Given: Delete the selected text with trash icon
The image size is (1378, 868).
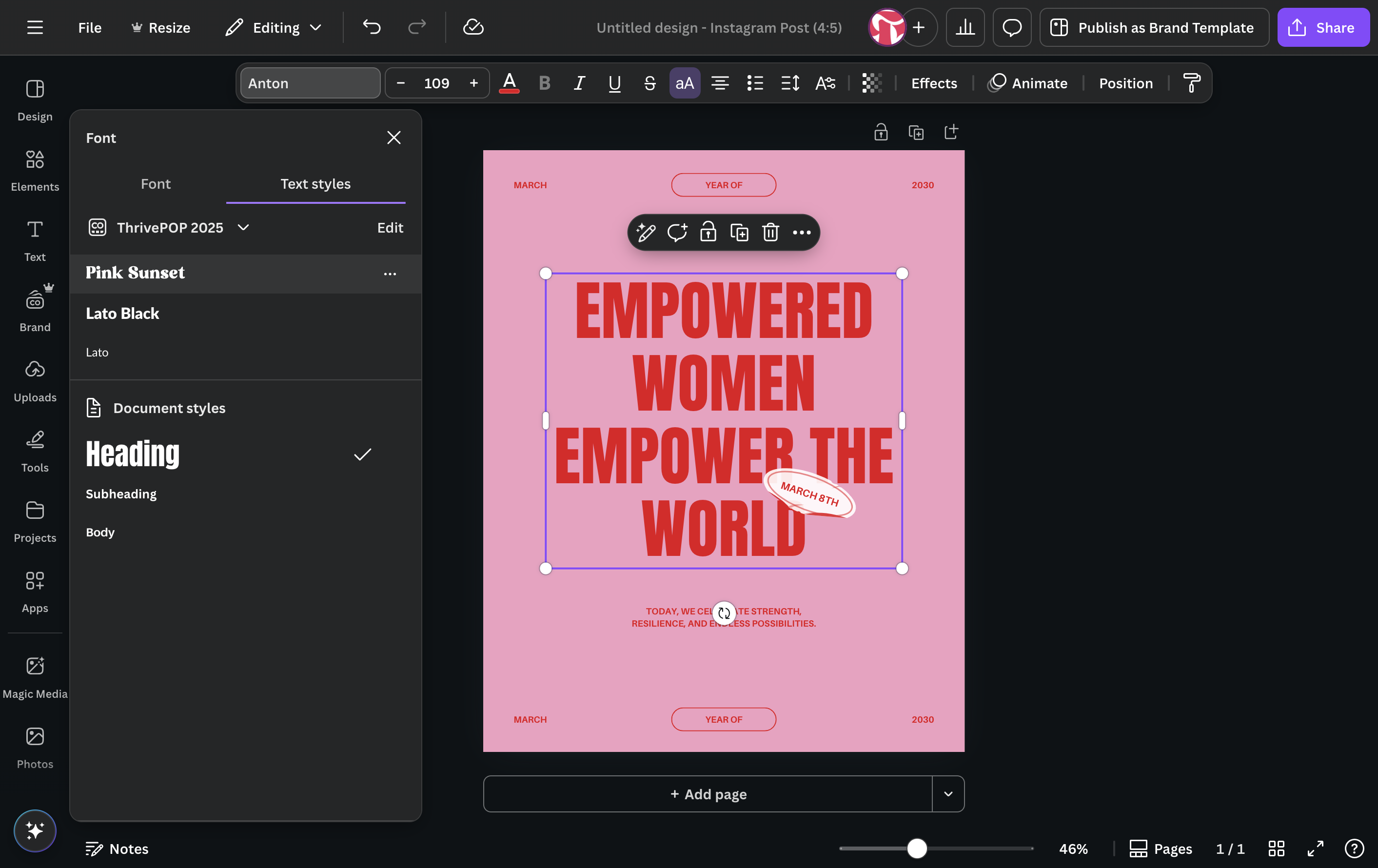Looking at the screenshot, I should point(770,232).
